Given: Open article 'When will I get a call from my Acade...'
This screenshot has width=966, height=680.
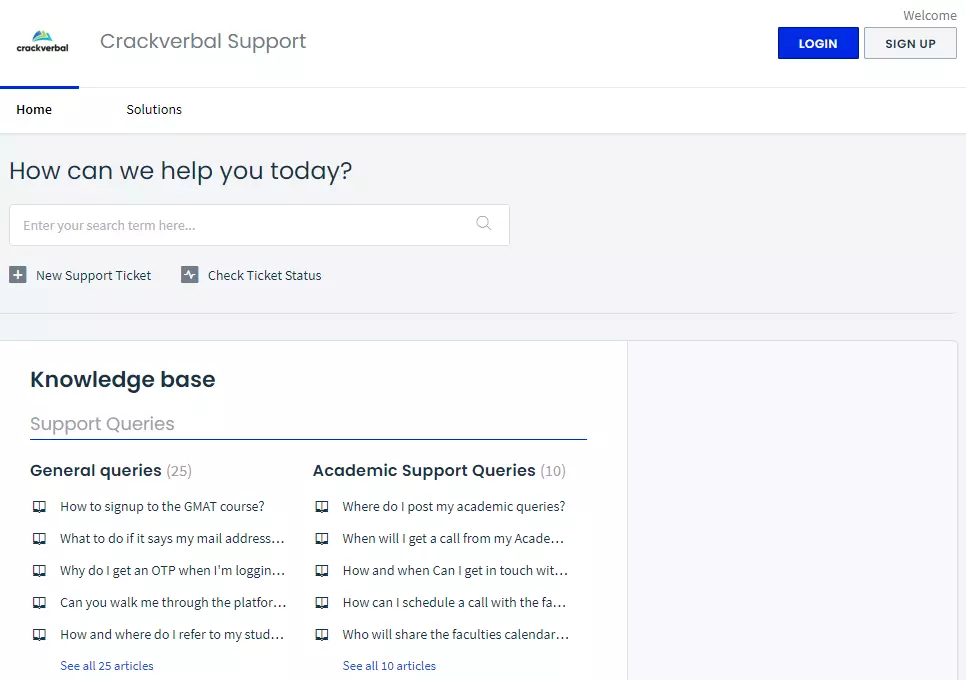Looking at the screenshot, I should (x=453, y=538).
